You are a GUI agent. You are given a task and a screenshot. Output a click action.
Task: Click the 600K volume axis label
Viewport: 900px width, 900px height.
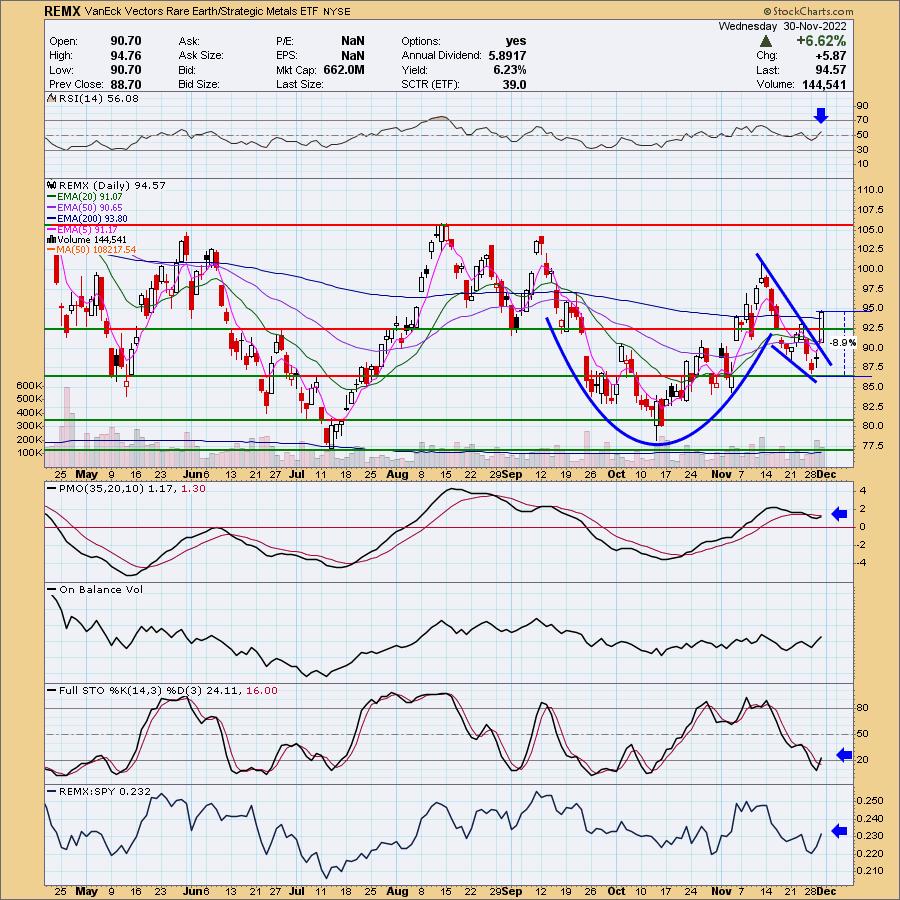30,385
